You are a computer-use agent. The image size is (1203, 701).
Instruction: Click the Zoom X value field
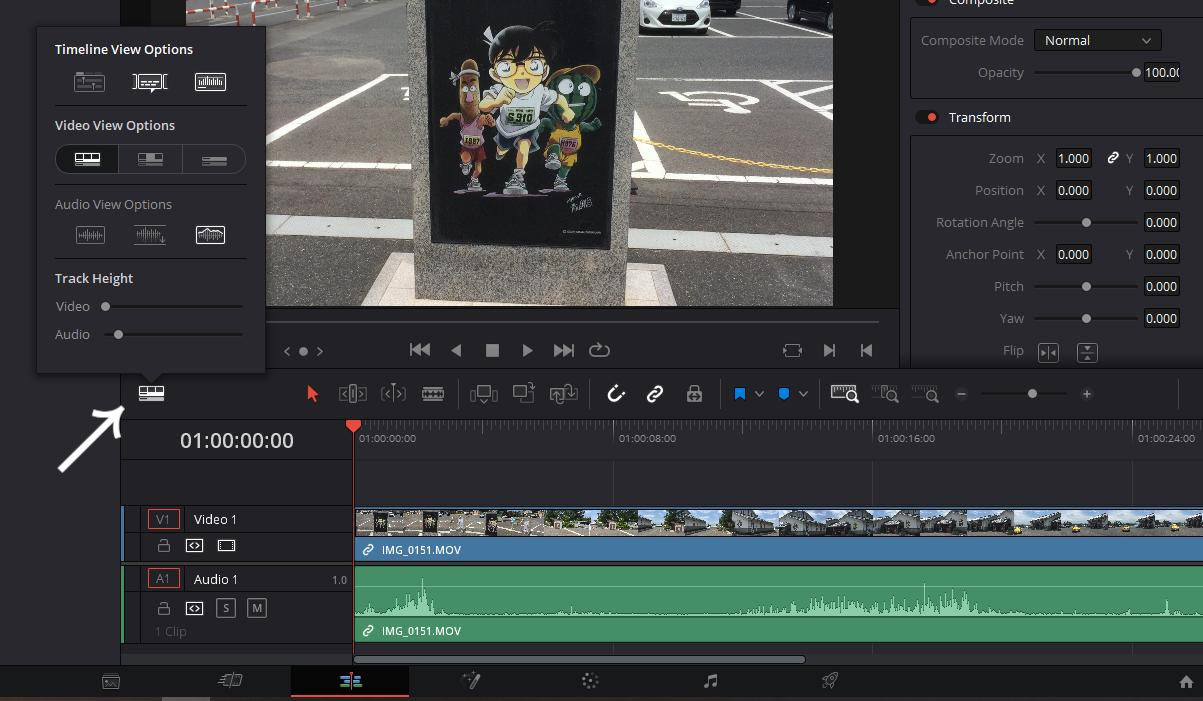coord(1073,158)
